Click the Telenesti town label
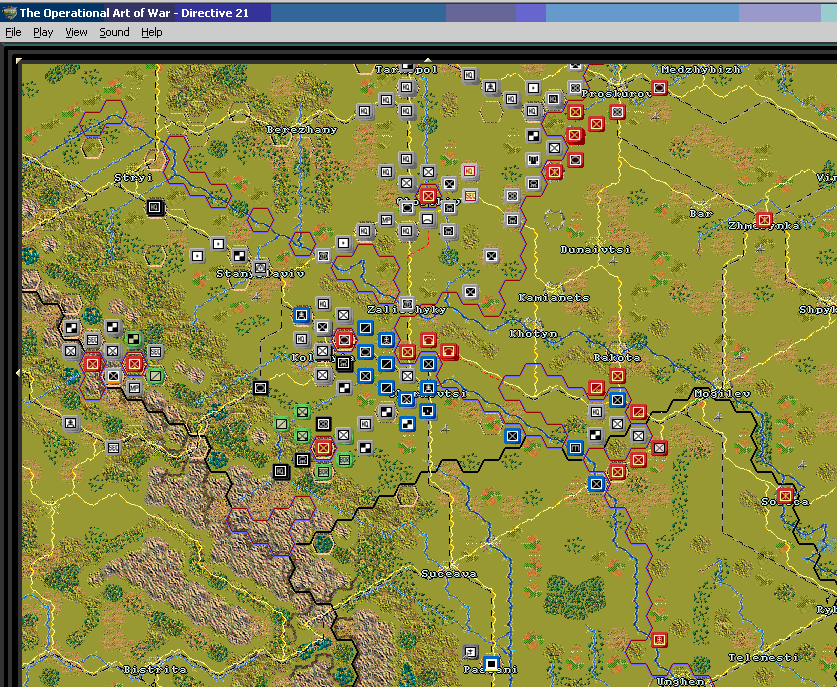 763,658
